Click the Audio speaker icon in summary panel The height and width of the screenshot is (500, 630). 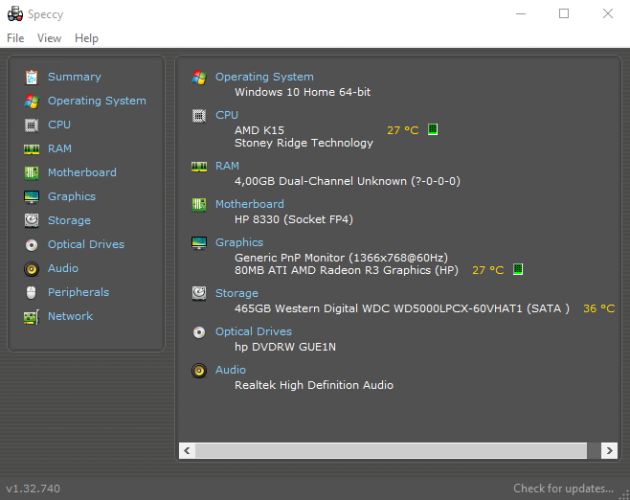coord(199,370)
